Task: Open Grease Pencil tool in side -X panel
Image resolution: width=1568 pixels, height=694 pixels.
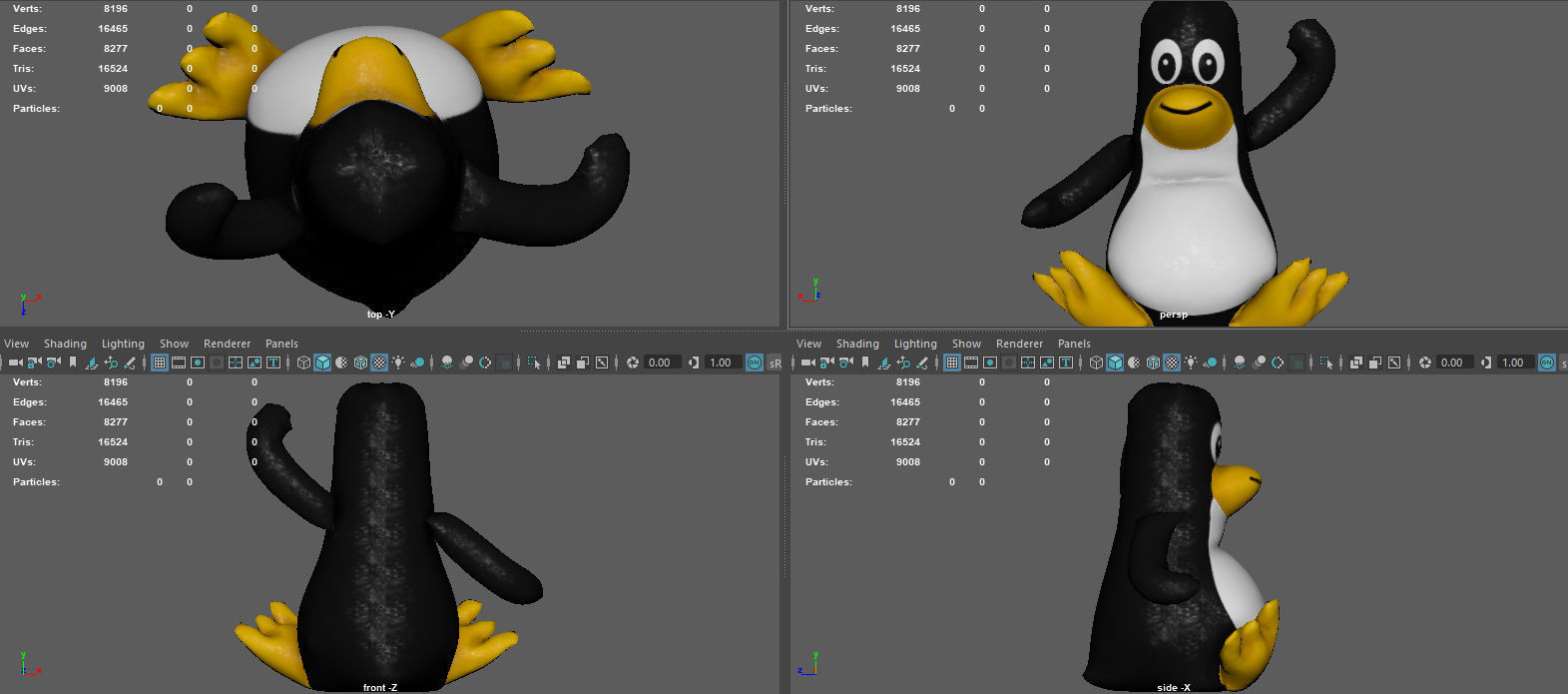Action: coord(922,362)
